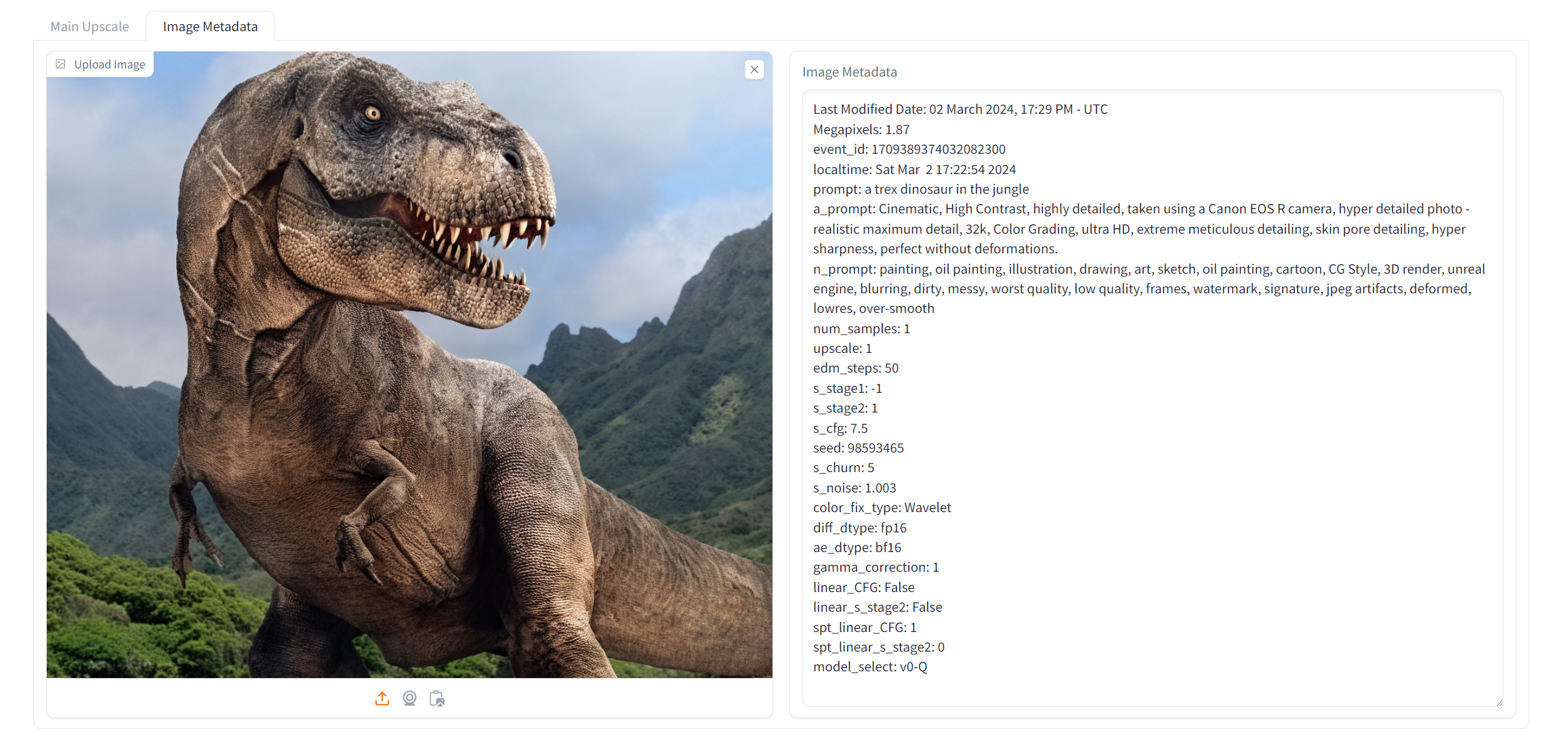Click the color_fix_type: Wavelet line
This screenshot has height=737, width=1568.
coord(882,507)
